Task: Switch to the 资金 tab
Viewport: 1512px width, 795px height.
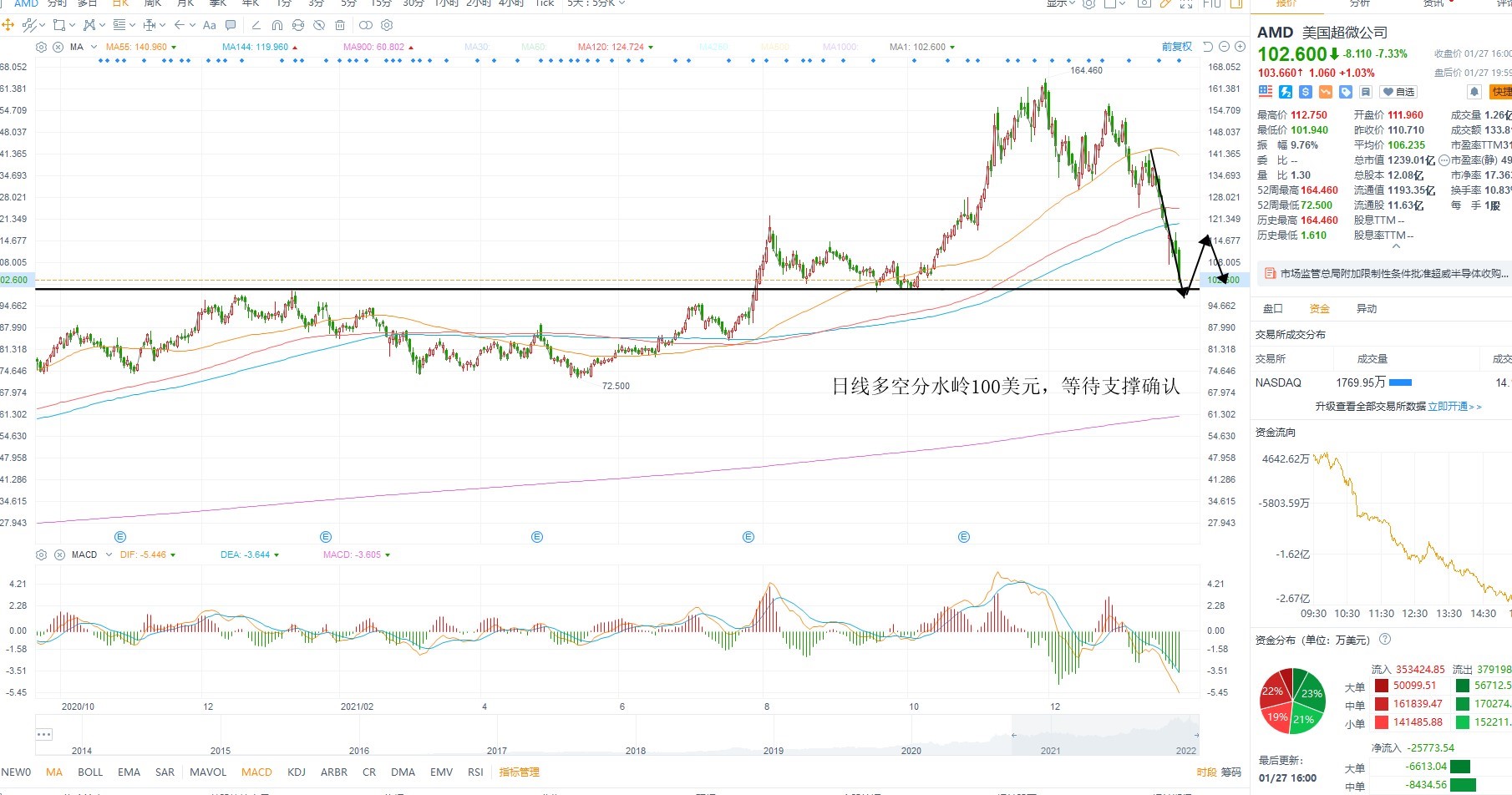Action: (x=1320, y=308)
